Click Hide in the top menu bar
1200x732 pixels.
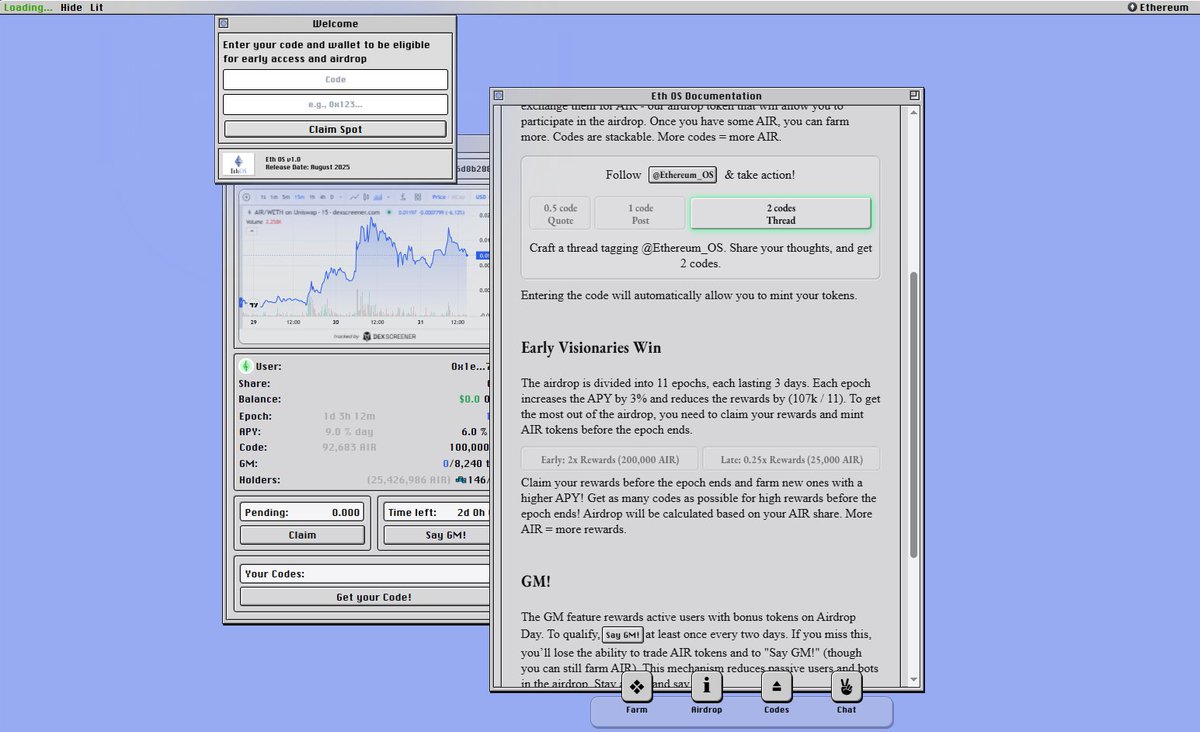[71, 7]
